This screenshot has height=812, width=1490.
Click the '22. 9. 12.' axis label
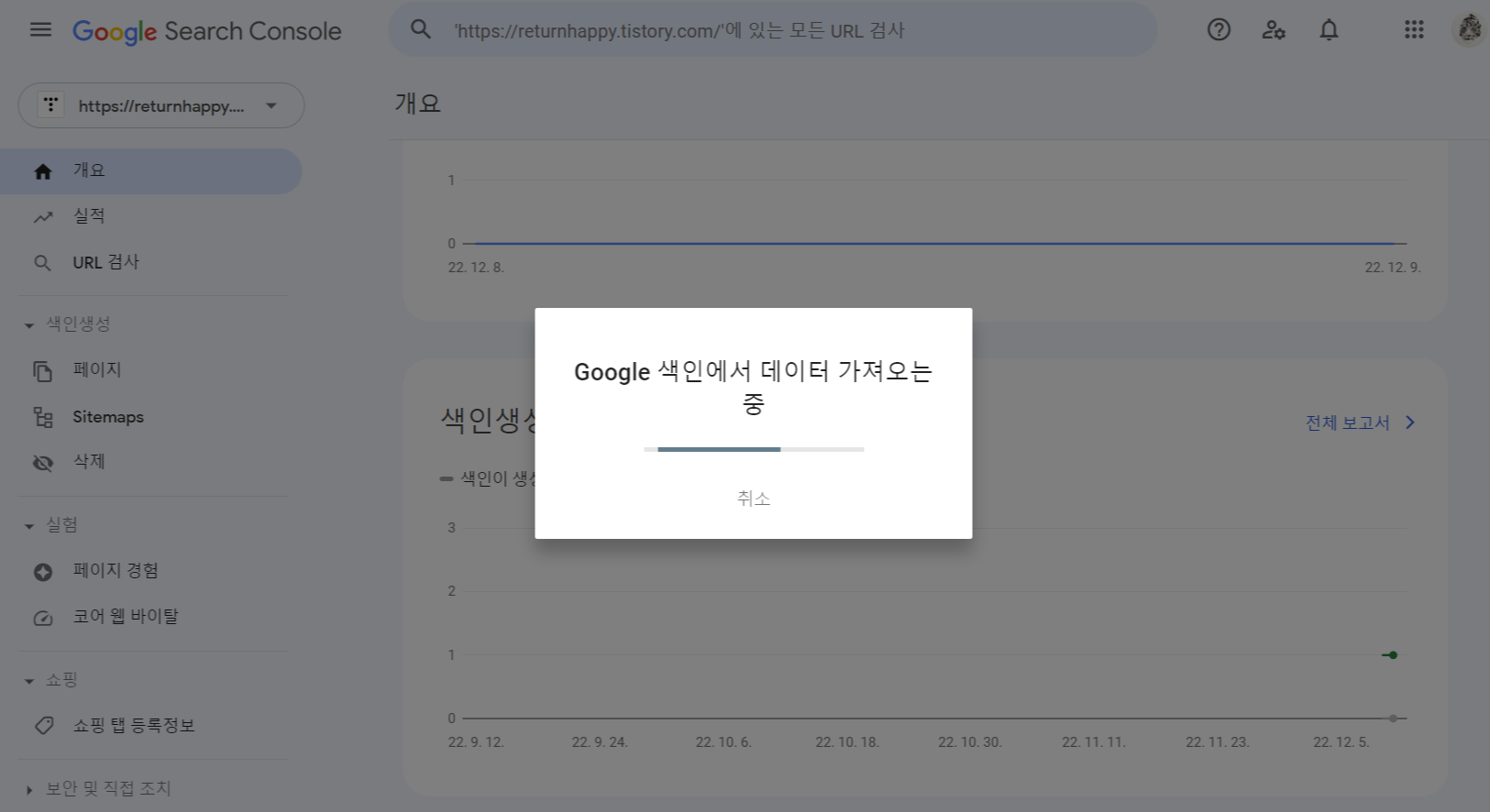[x=476, y=742]
